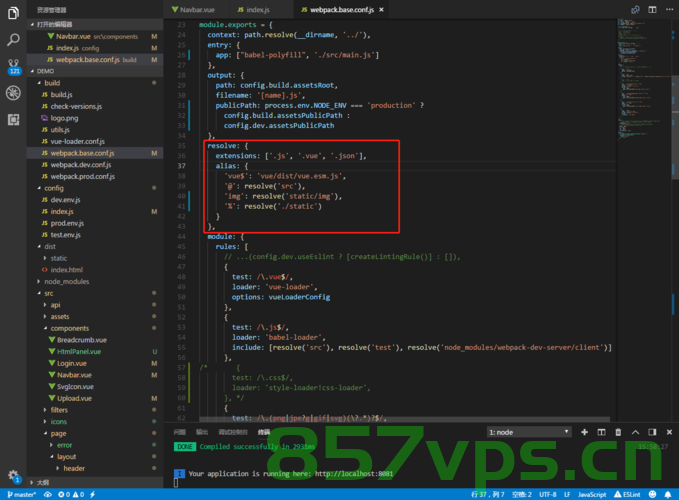Expand the api folder
Image resolution: width=679 pixels, height=500 pixels.
coord(95,305)
